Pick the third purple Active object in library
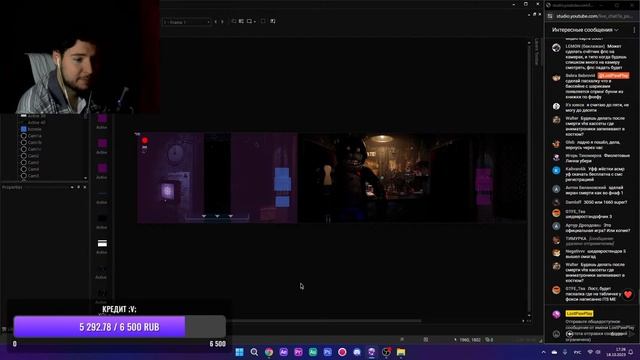The height and width of the screenshot is (360, 640). click(x=102, y=169)
